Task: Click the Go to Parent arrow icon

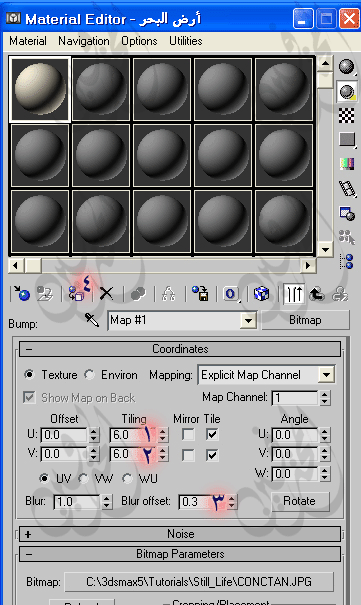Action: point(317,294)
